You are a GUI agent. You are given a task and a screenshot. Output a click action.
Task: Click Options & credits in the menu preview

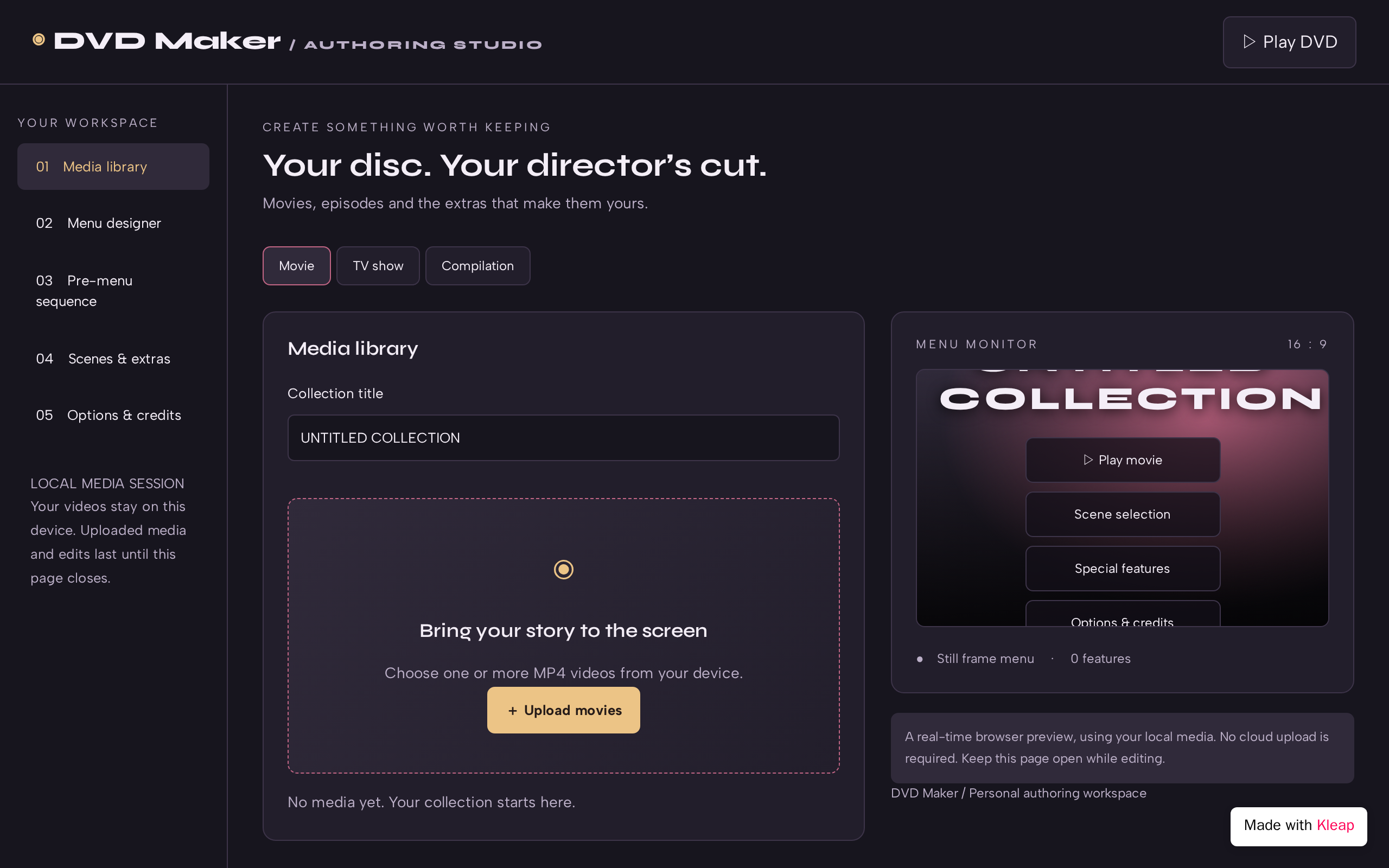(1123, 614)
